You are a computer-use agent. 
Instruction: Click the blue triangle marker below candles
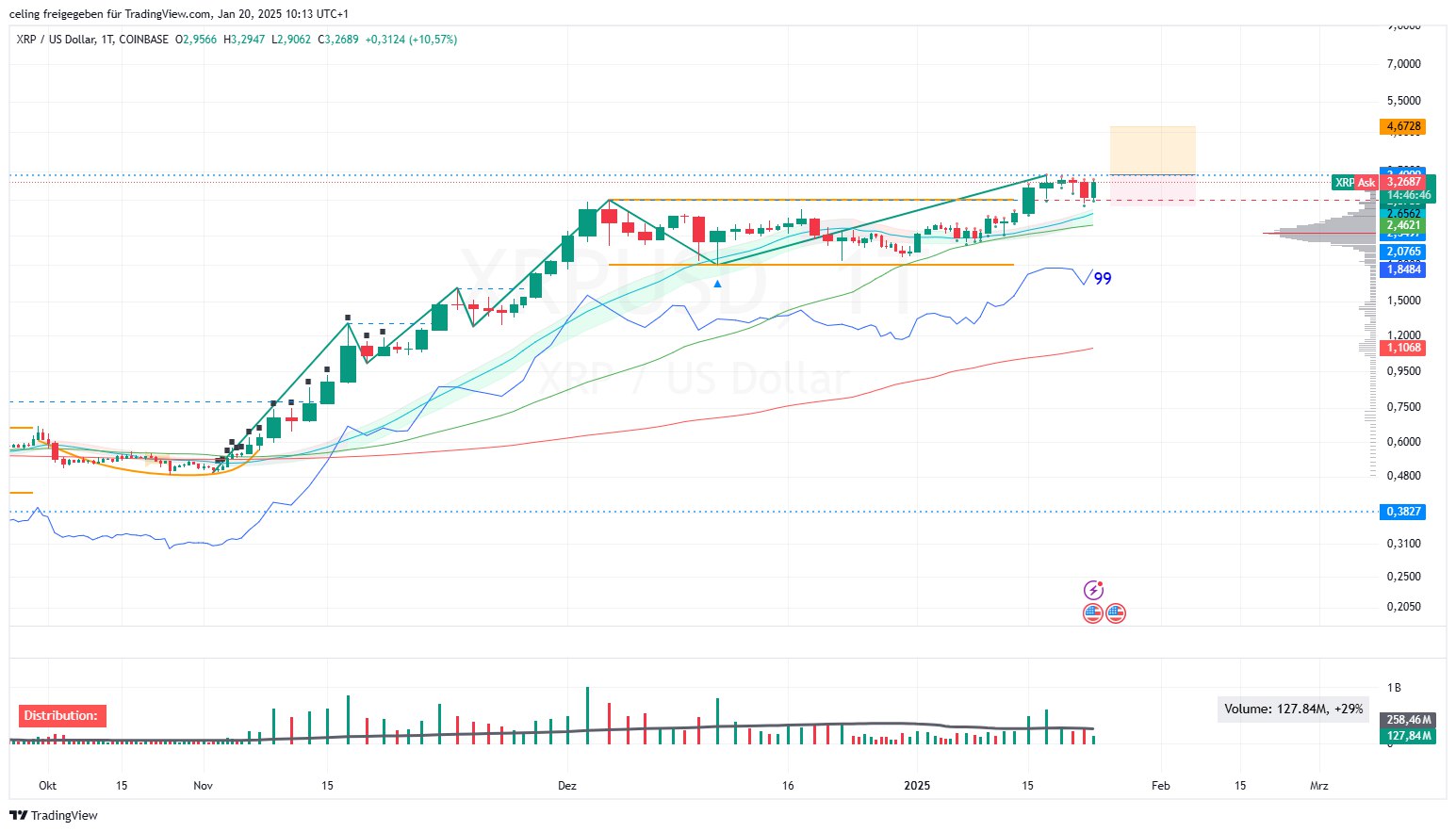(718, 284)
